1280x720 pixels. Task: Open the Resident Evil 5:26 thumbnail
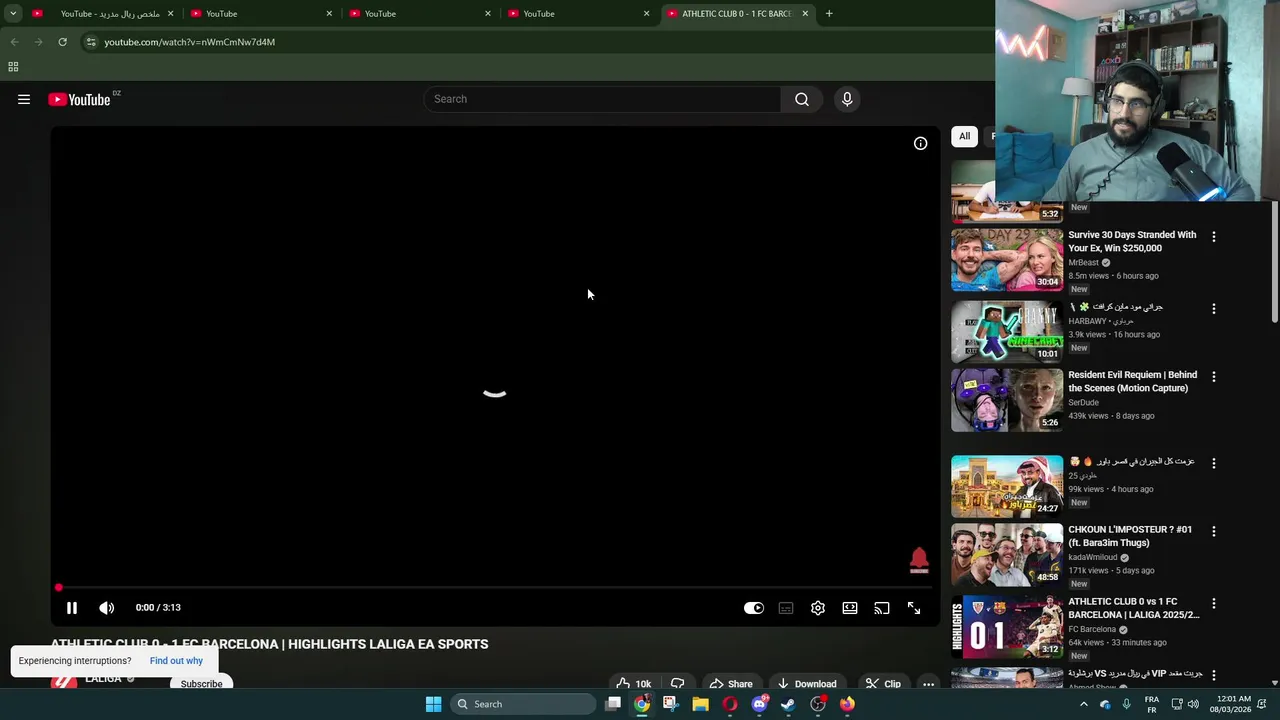[1007, 400]
